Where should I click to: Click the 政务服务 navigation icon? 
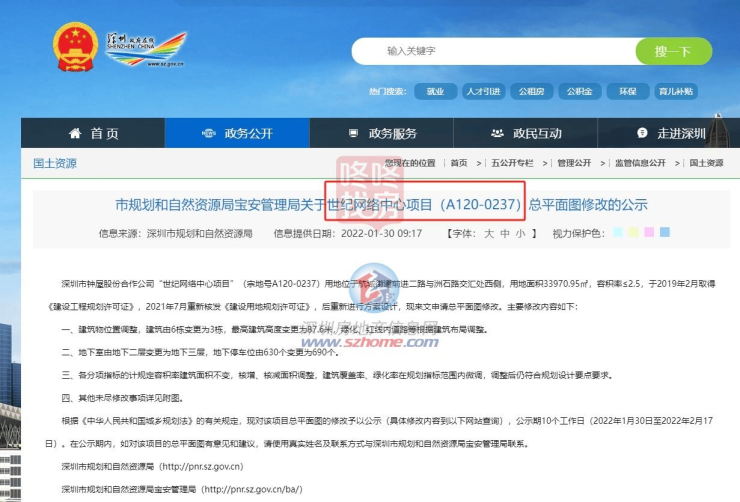point(352,133)
